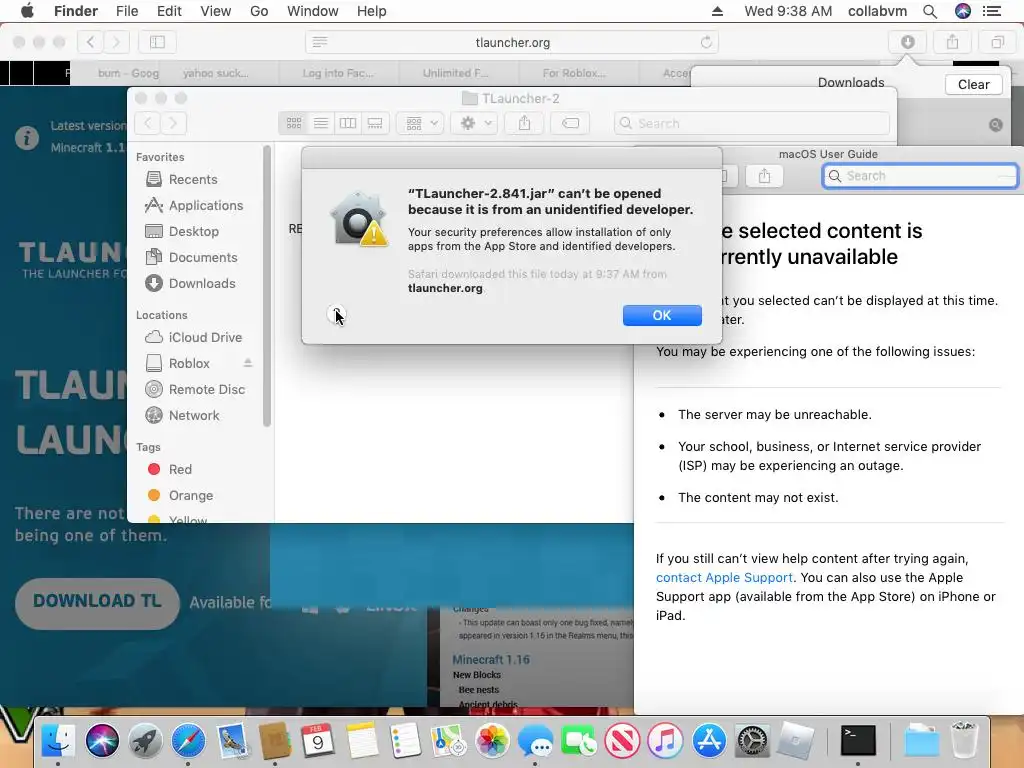Open Notification Center in menu bar

991,11
